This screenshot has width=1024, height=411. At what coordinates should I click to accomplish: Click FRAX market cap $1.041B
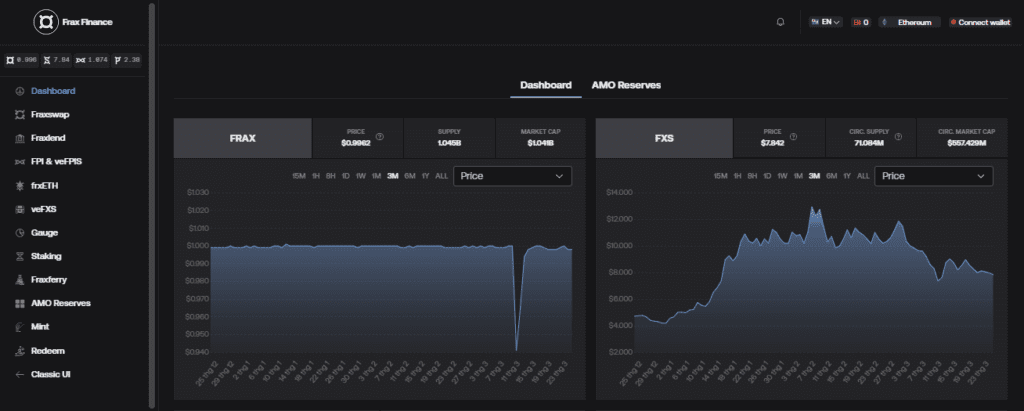(x=541, y=143)
